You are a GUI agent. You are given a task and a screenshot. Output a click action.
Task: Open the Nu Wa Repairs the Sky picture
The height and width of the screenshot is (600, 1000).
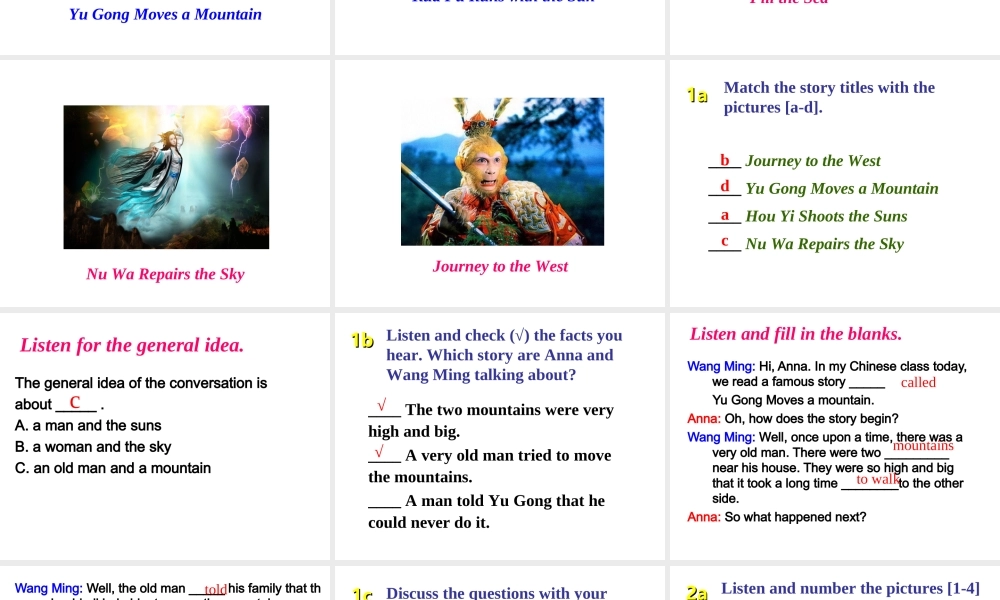tap(166, 177)
